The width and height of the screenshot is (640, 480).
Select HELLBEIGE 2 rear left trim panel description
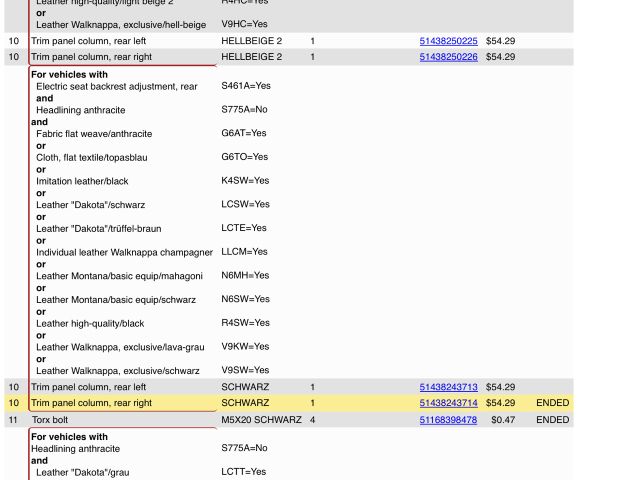[x=88, y=41]
